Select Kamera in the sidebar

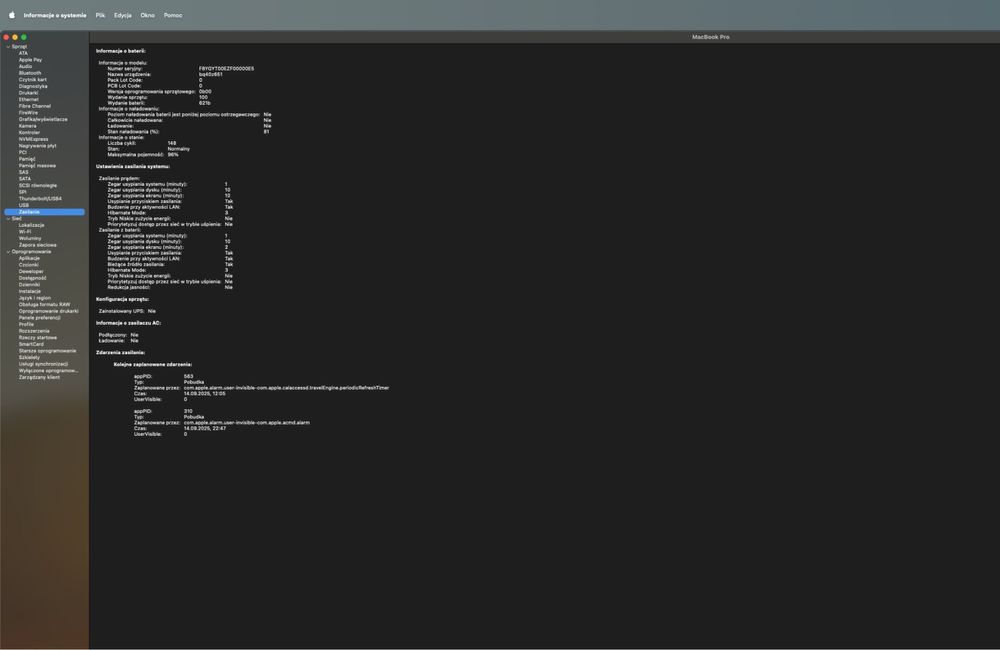point(27,126)
